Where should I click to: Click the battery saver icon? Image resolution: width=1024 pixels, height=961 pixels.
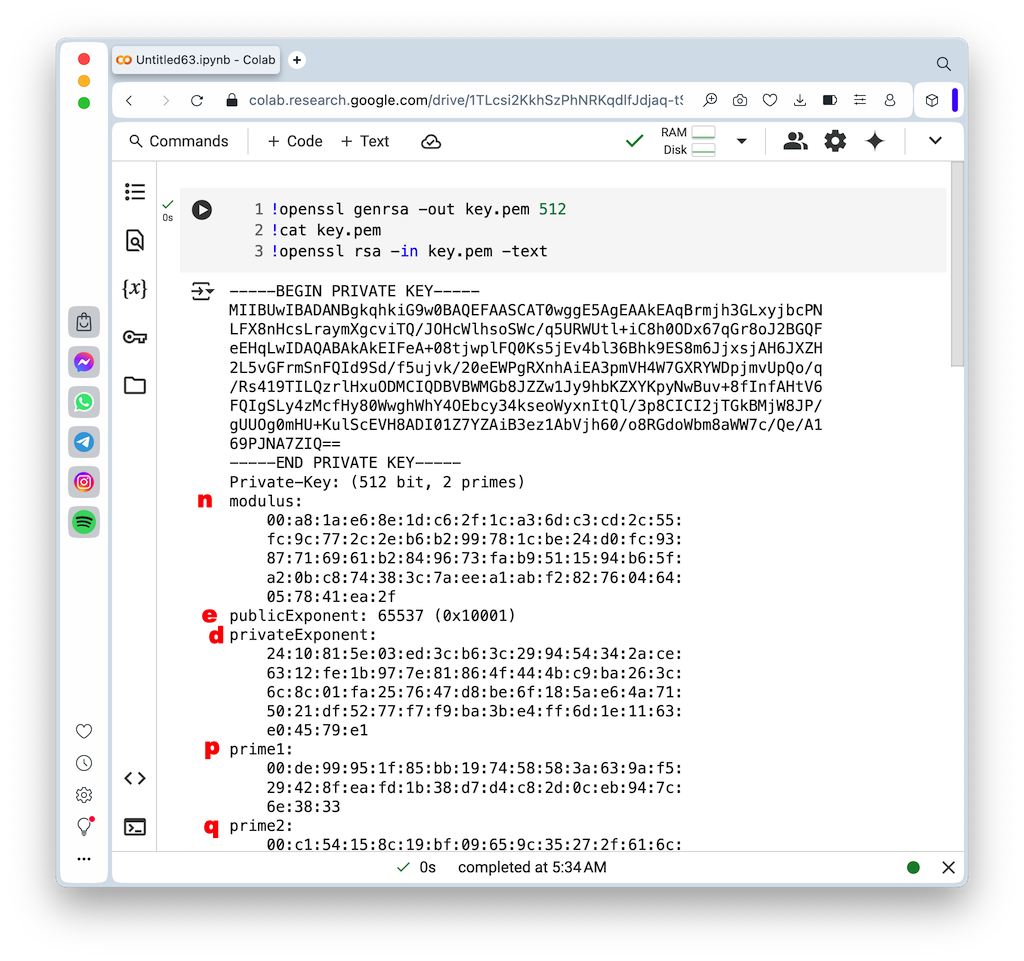830,101
